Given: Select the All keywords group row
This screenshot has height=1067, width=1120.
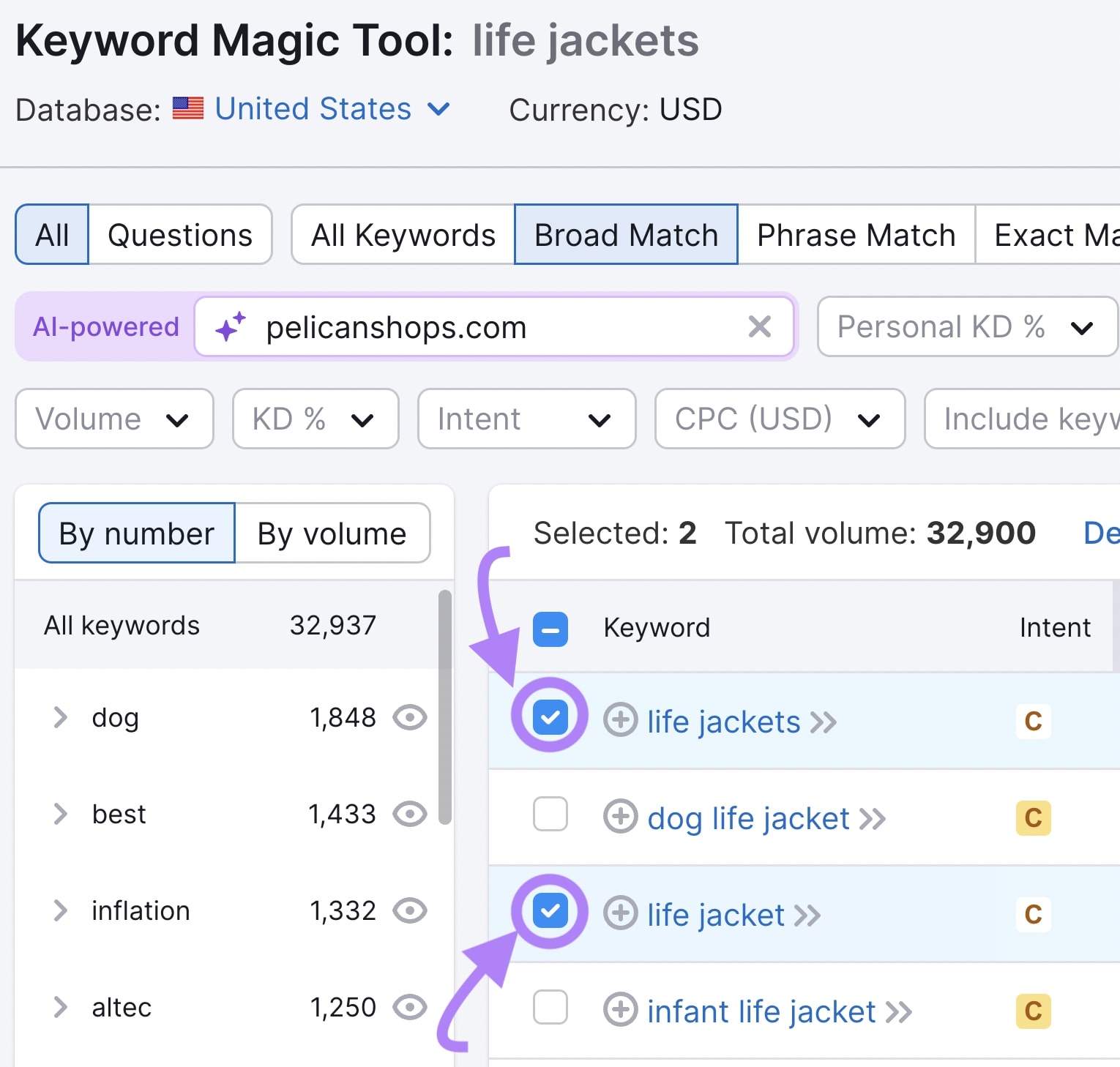Looking at the screenshot, I should pyautogui.click(x=225, y=625).
